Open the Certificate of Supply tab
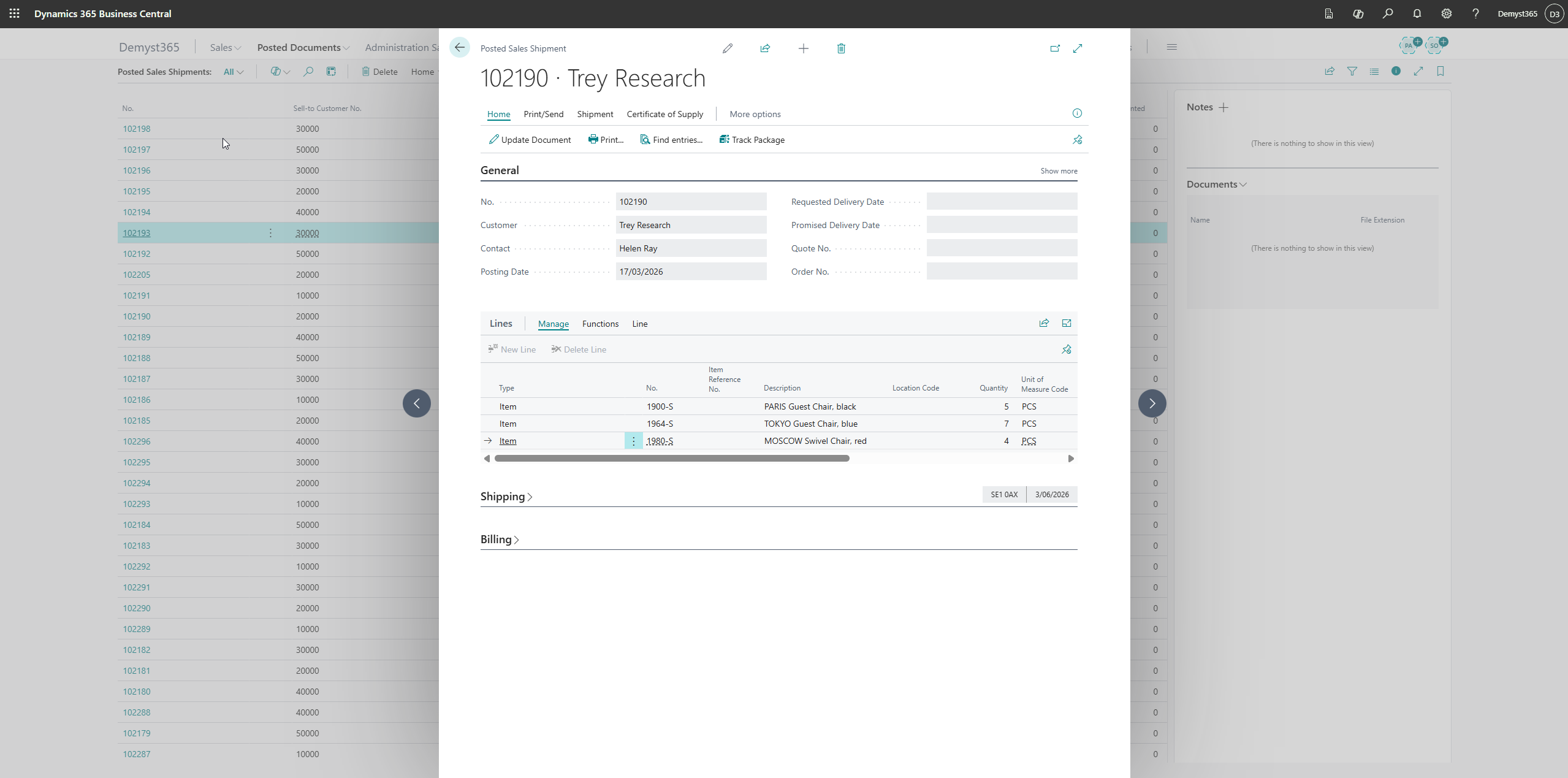 point(664,114)
